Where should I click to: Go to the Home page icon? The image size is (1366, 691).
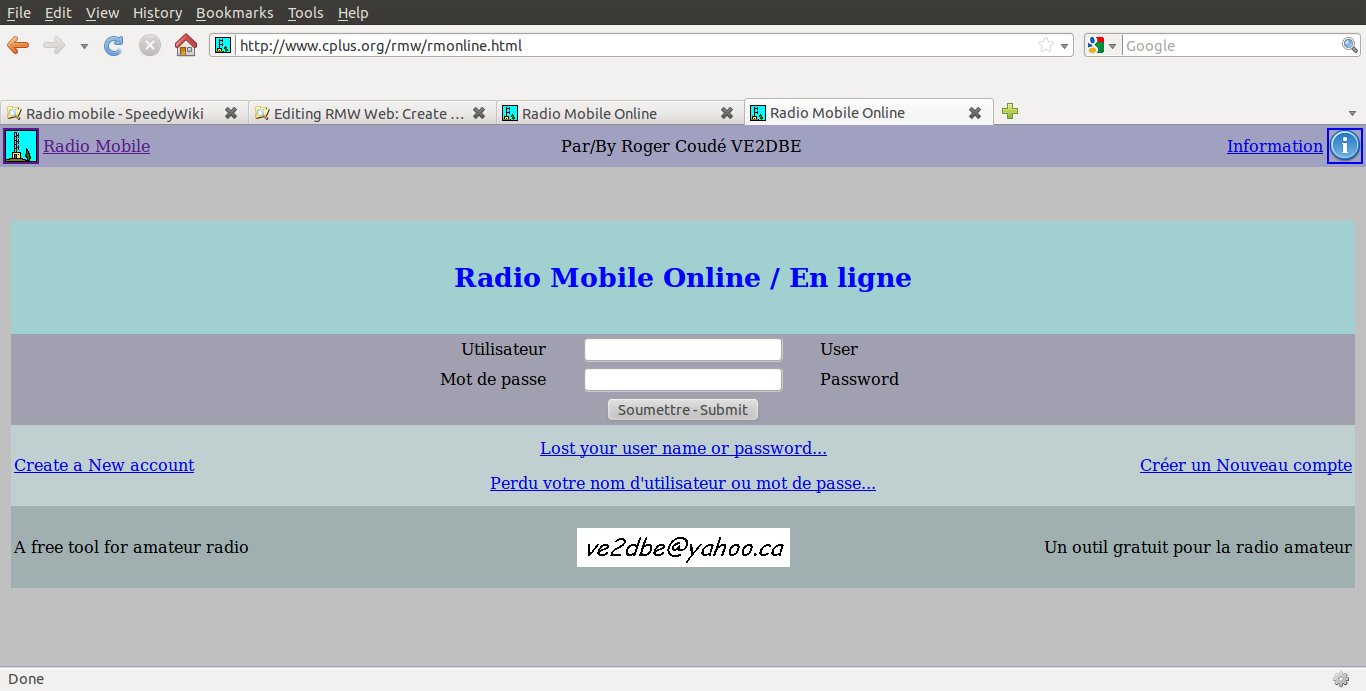coord(185,45)
